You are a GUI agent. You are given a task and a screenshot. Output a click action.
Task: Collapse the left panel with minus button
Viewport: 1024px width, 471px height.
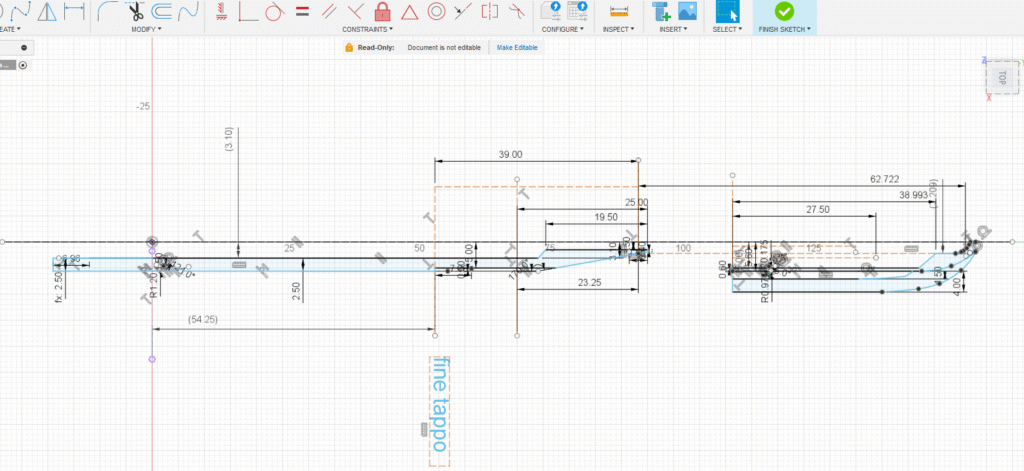coord(23,47)
